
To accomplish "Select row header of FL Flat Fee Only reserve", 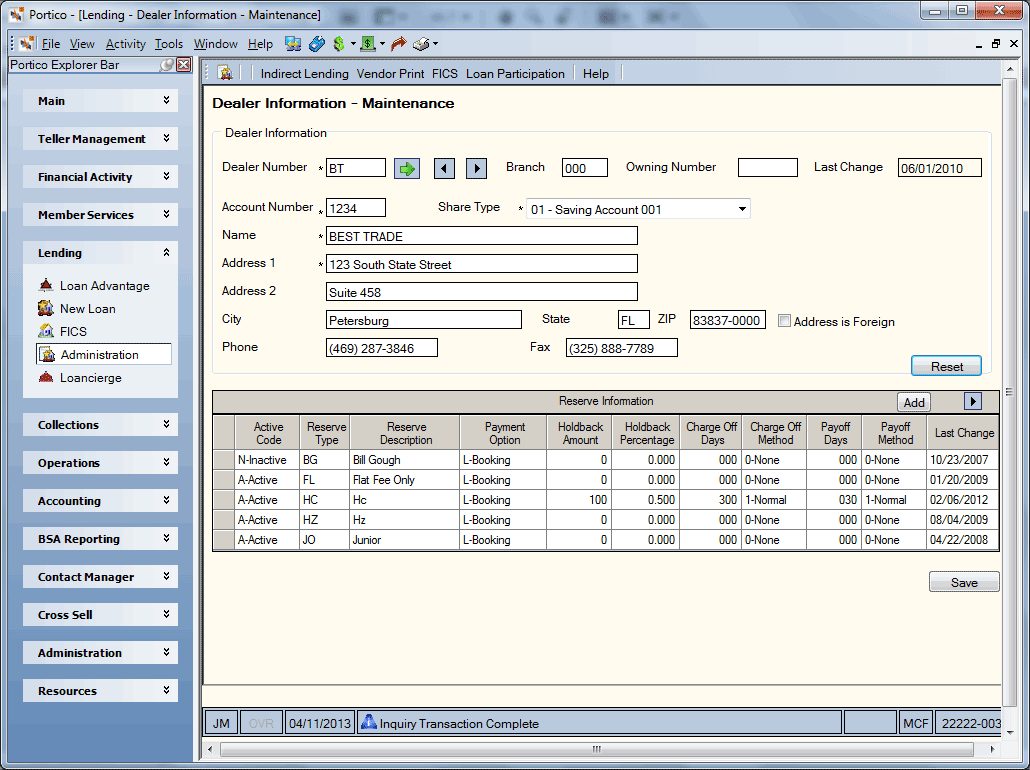I will [x=224, y=480].
